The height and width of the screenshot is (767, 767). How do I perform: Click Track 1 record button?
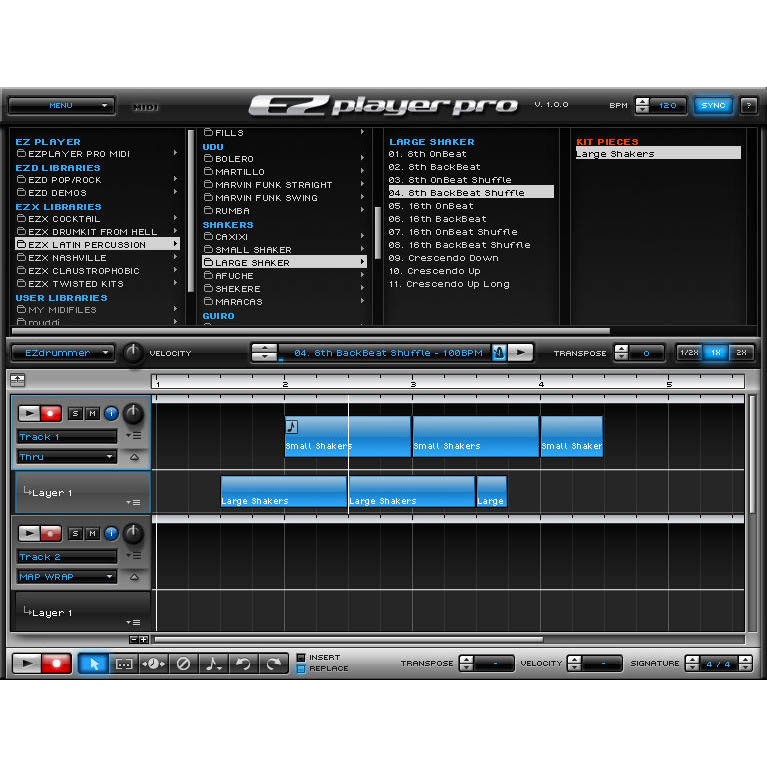(50, 413)
